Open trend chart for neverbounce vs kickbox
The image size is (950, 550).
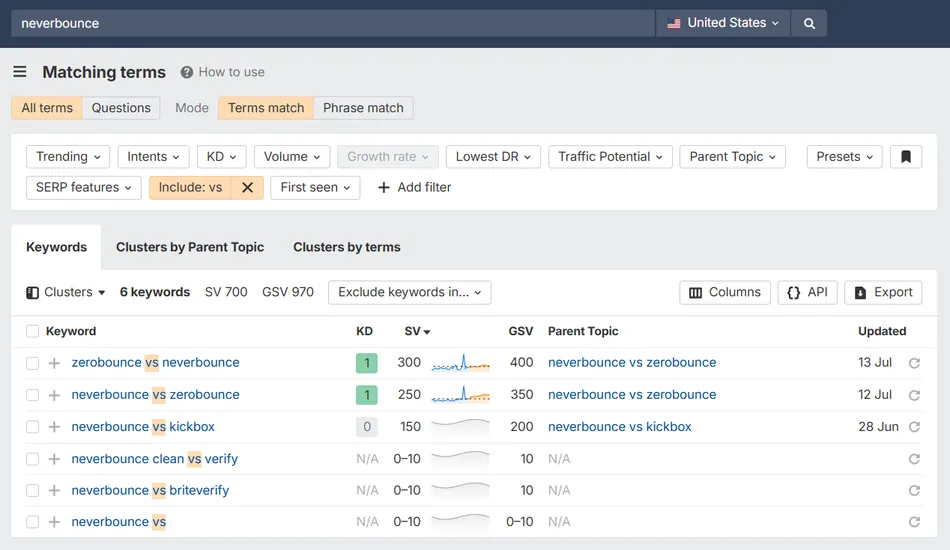(460, 426)
